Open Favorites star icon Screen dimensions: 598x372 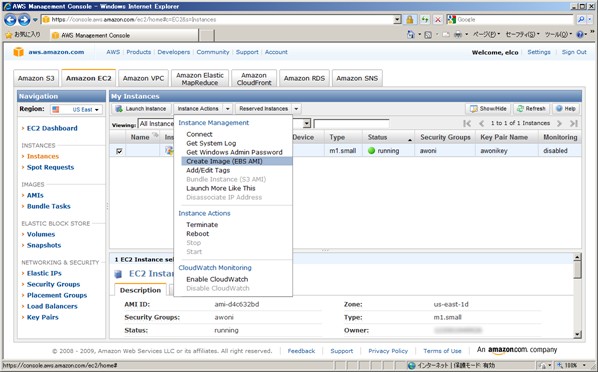point(9,35)
